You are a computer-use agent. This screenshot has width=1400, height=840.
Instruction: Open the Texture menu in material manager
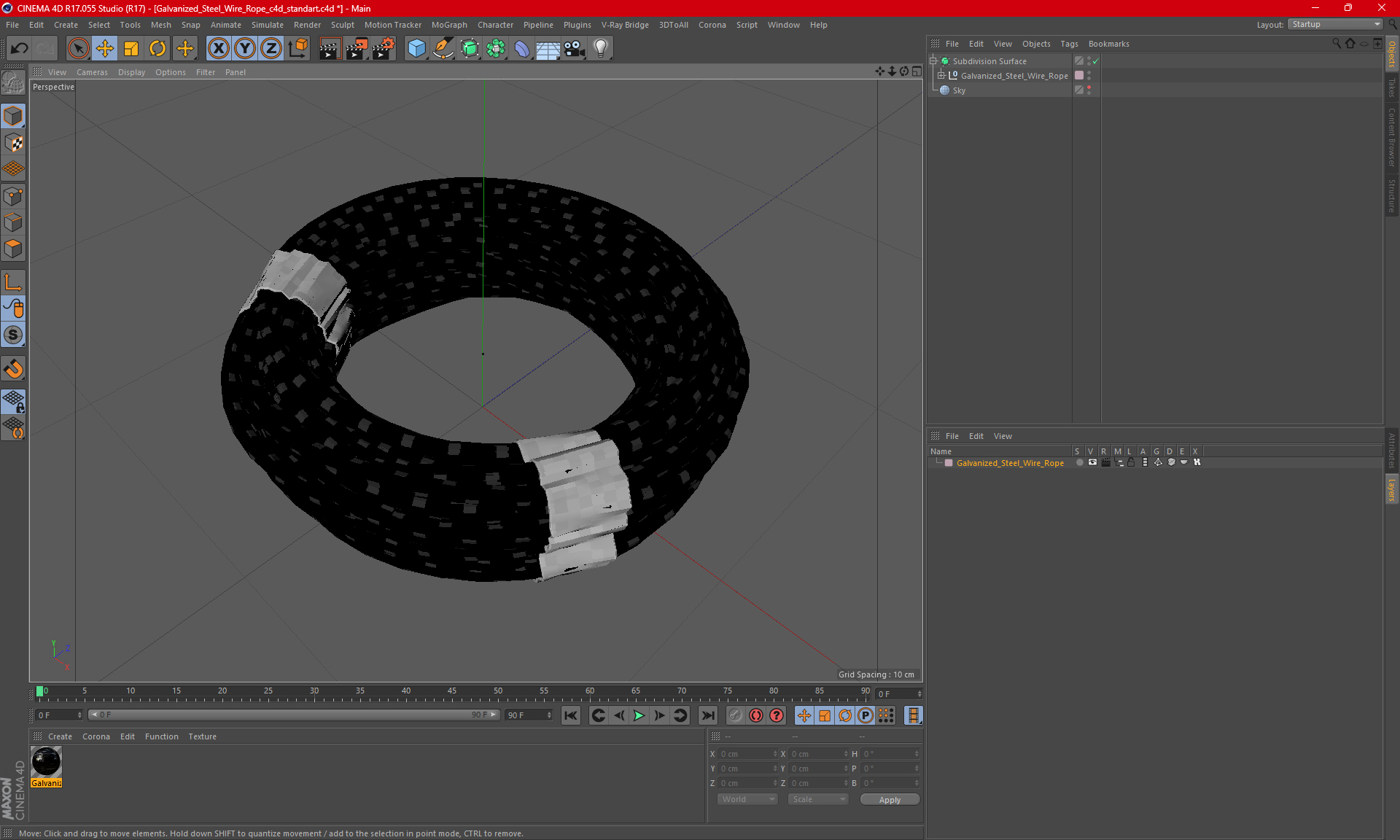[202, 736]
